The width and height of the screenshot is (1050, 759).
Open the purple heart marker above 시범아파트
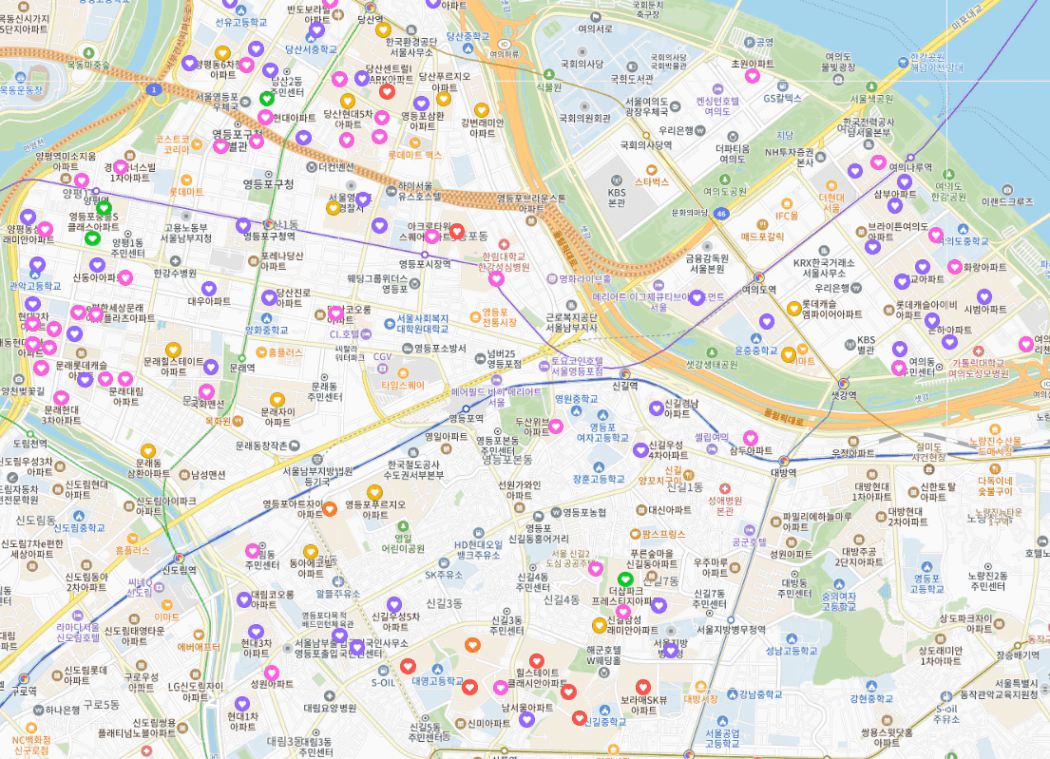(984, 295)
